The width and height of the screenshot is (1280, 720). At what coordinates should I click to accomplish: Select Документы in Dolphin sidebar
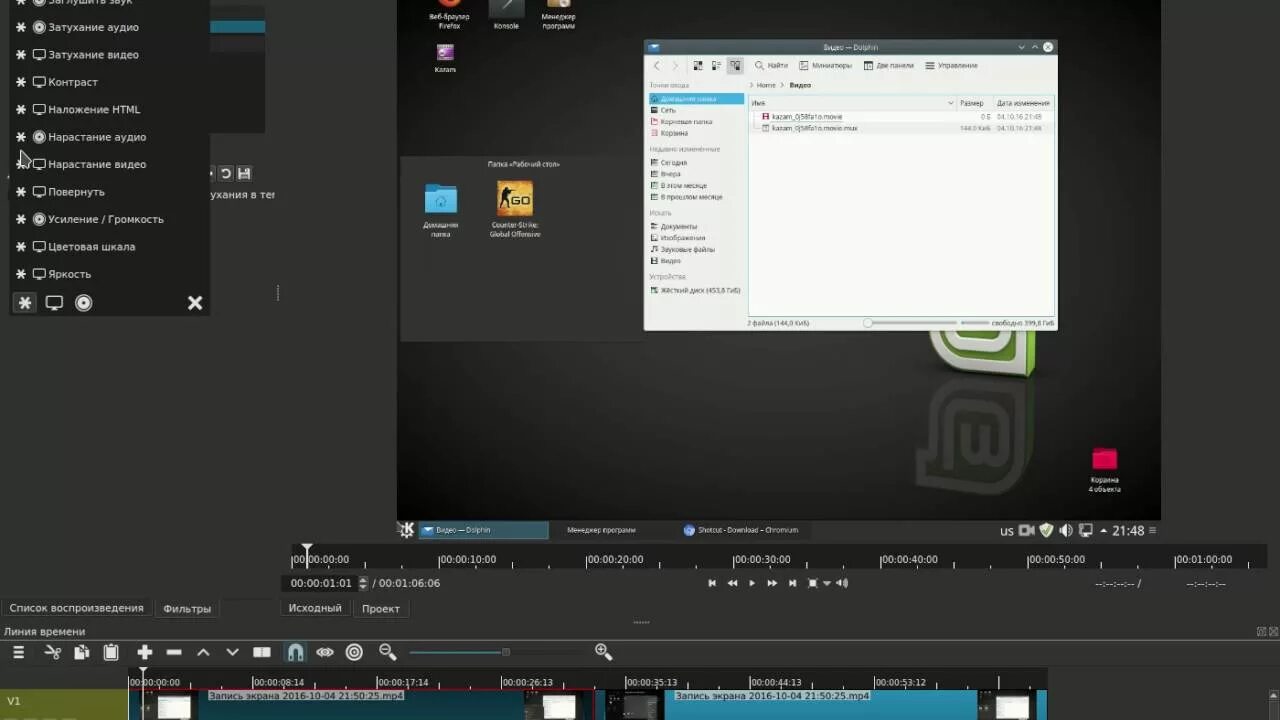pyautogui.click(x=679, y=226)
